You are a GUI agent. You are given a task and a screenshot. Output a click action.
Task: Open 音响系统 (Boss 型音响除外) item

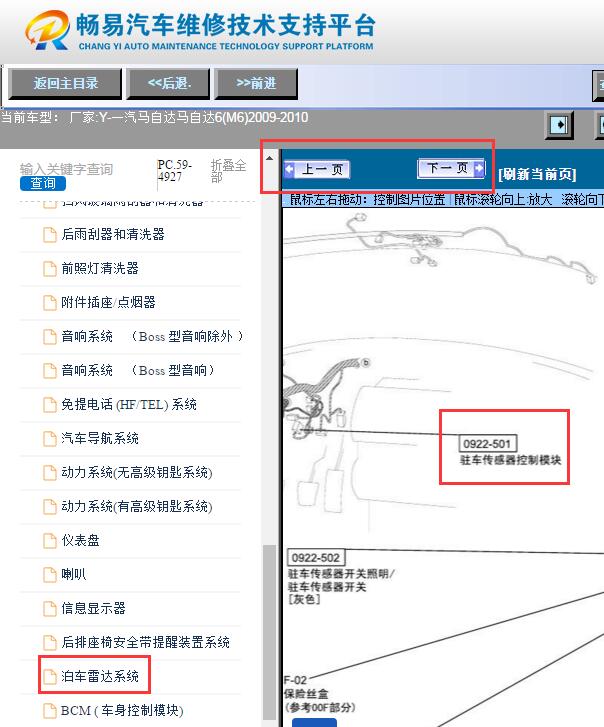point(152,336)
